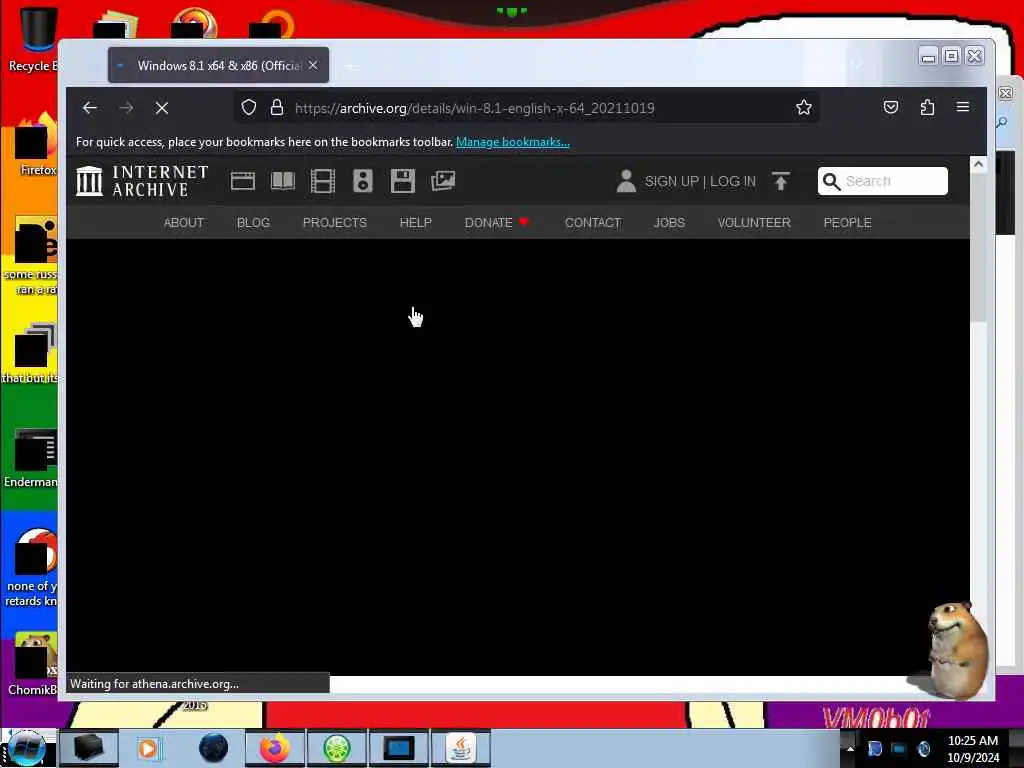The image size is (1024, 768).
Task: Select the Windows 8.1 x64 & x86 tab
Action: [x=218, y=65]
